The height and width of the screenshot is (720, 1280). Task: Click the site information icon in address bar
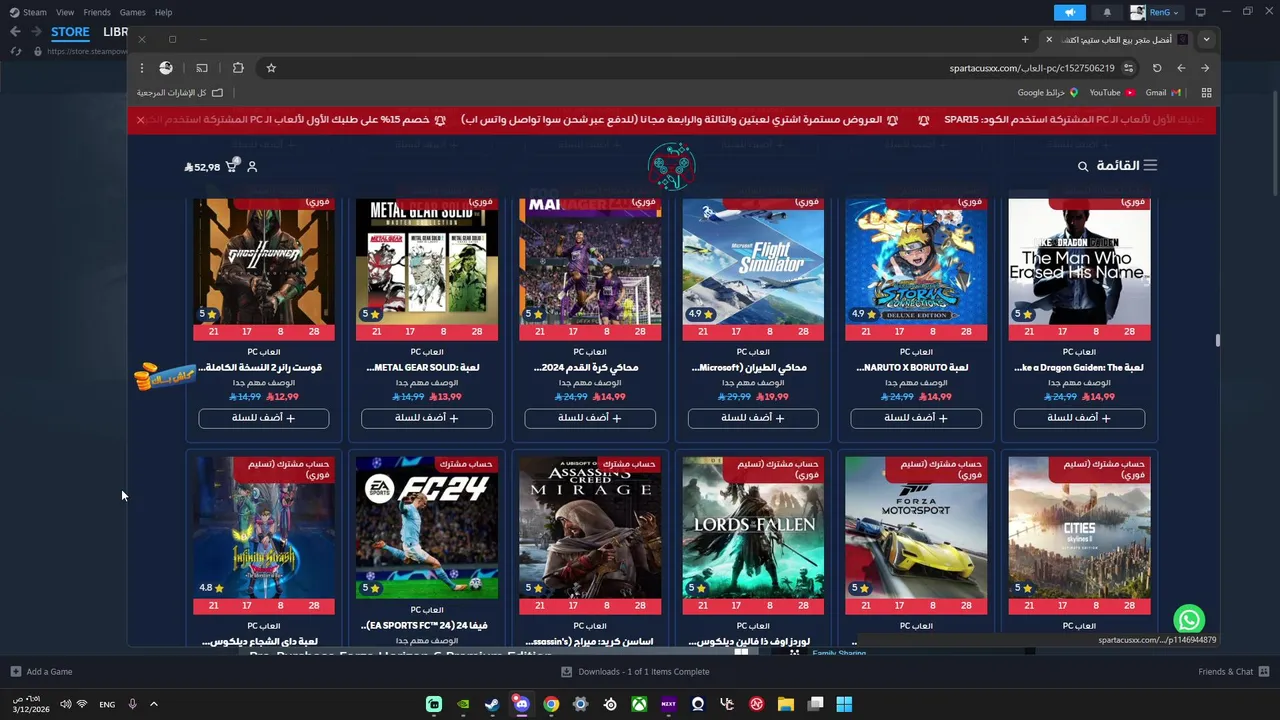point(1128,68)
